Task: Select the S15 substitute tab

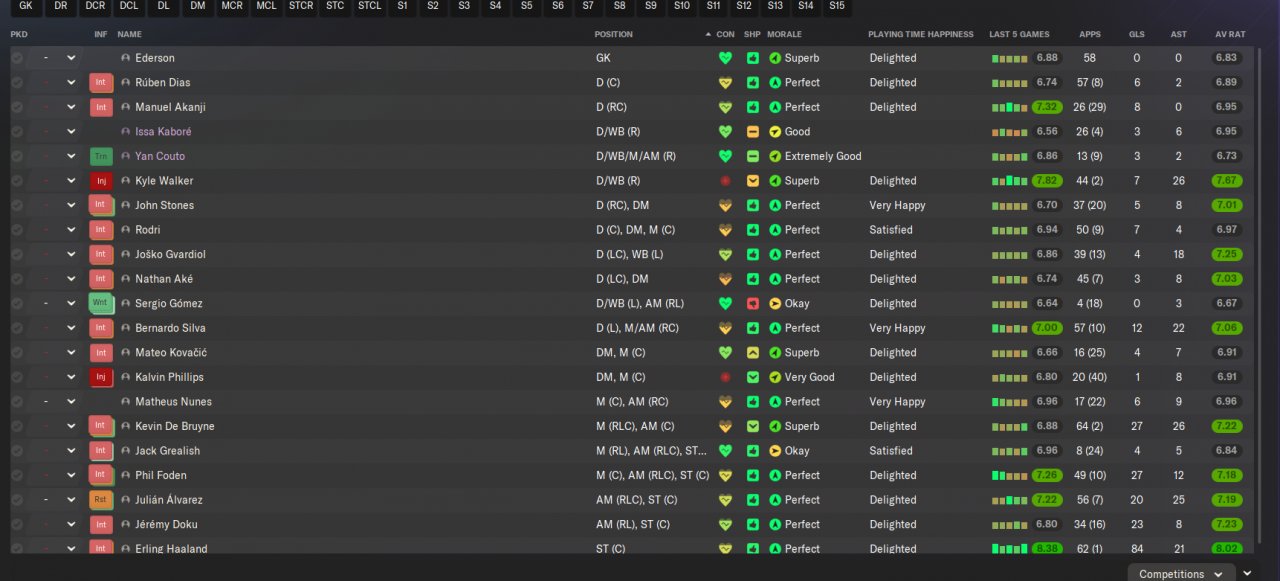Action: (x=836, y=6)
